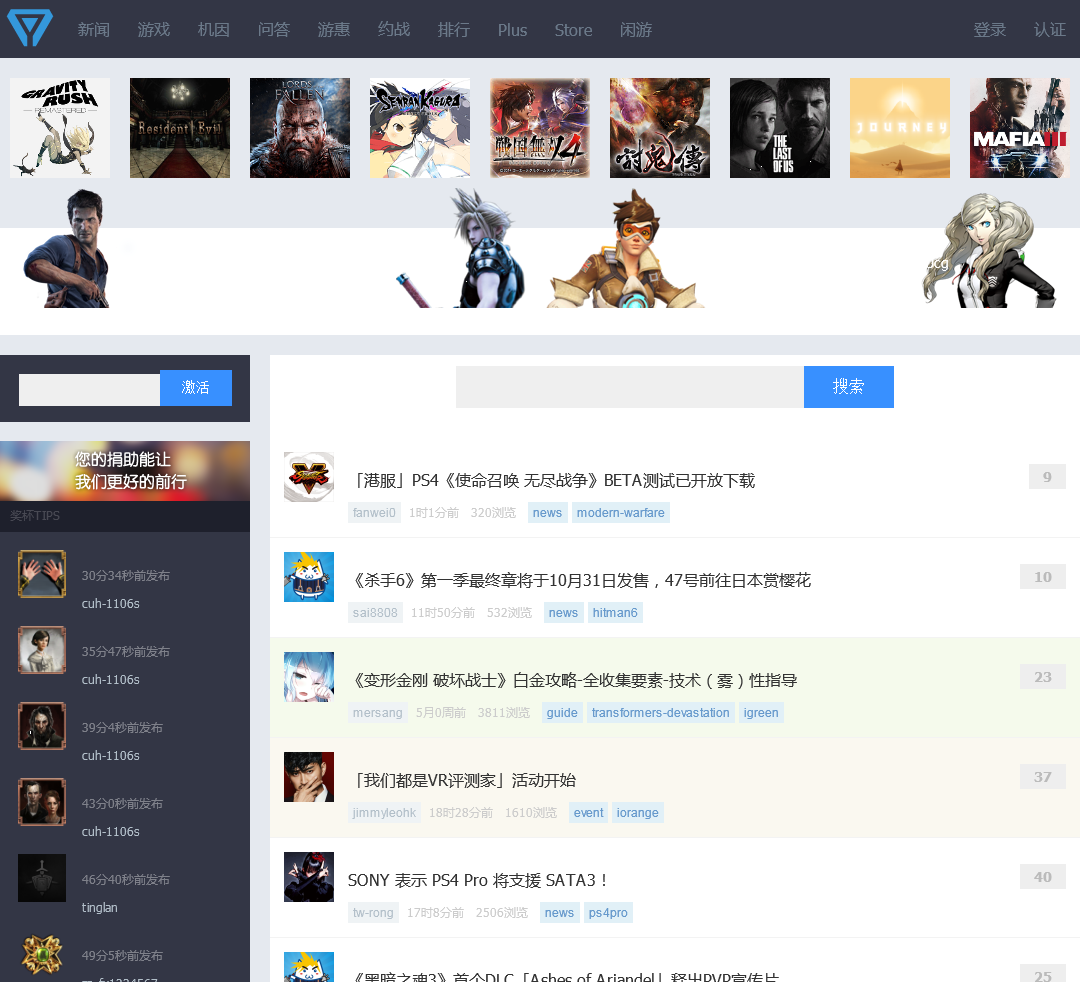Click the 激活 activate button

pos(196,388)
